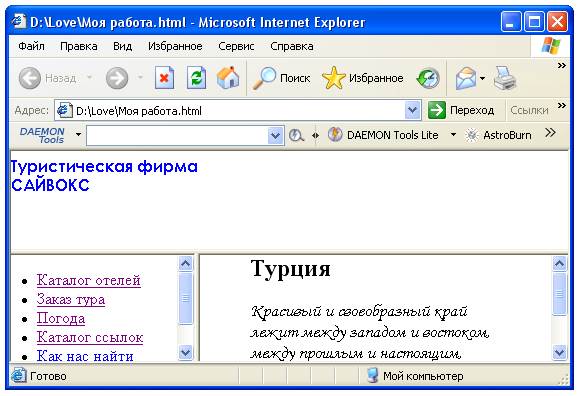The image size is (580, 396).
Task: Click the IE icon in title bar
Action: click(x=18, y=21)
